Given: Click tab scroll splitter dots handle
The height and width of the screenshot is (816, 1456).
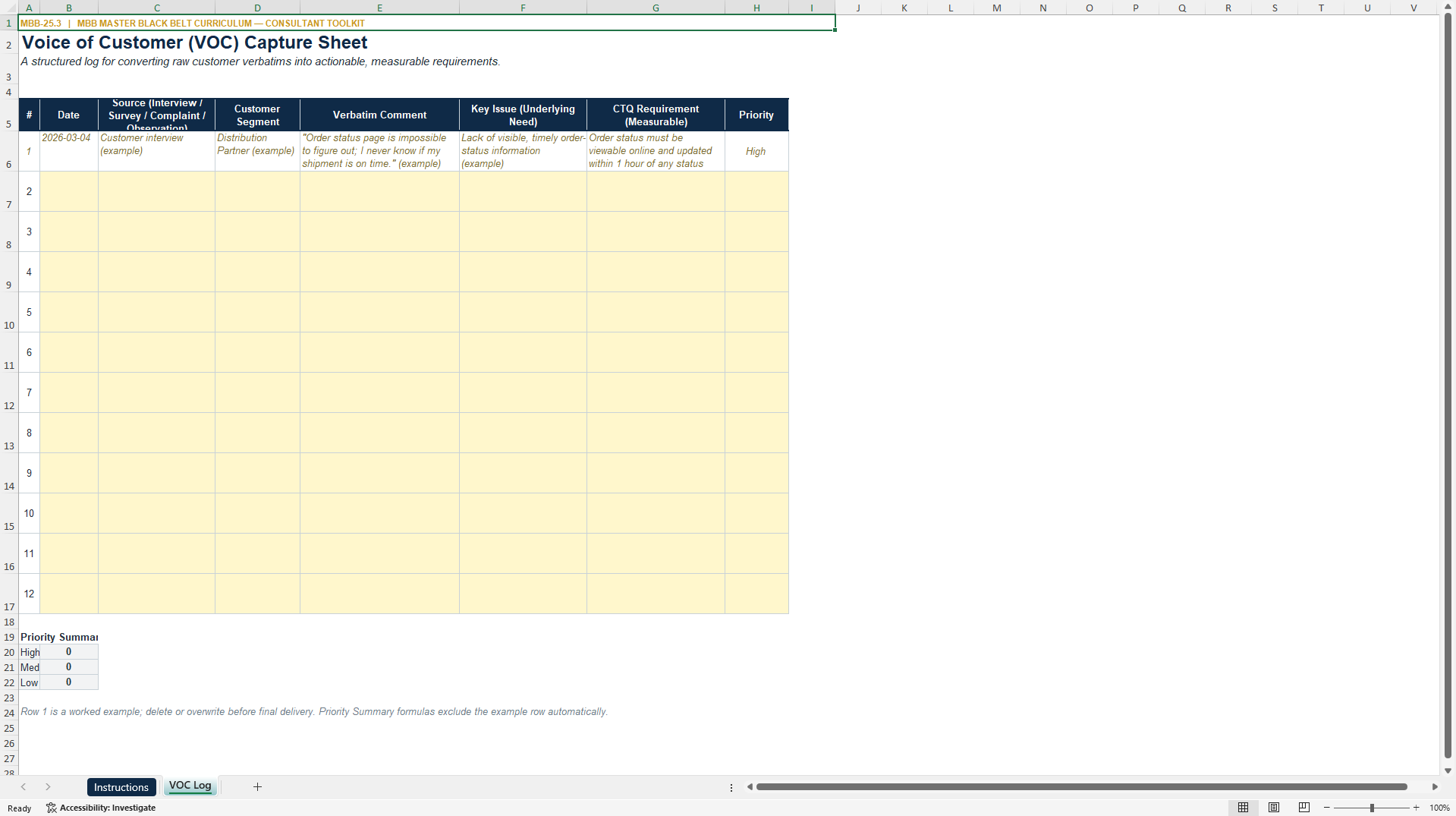Looking at the screenshot, I should [x=731, y=788].
